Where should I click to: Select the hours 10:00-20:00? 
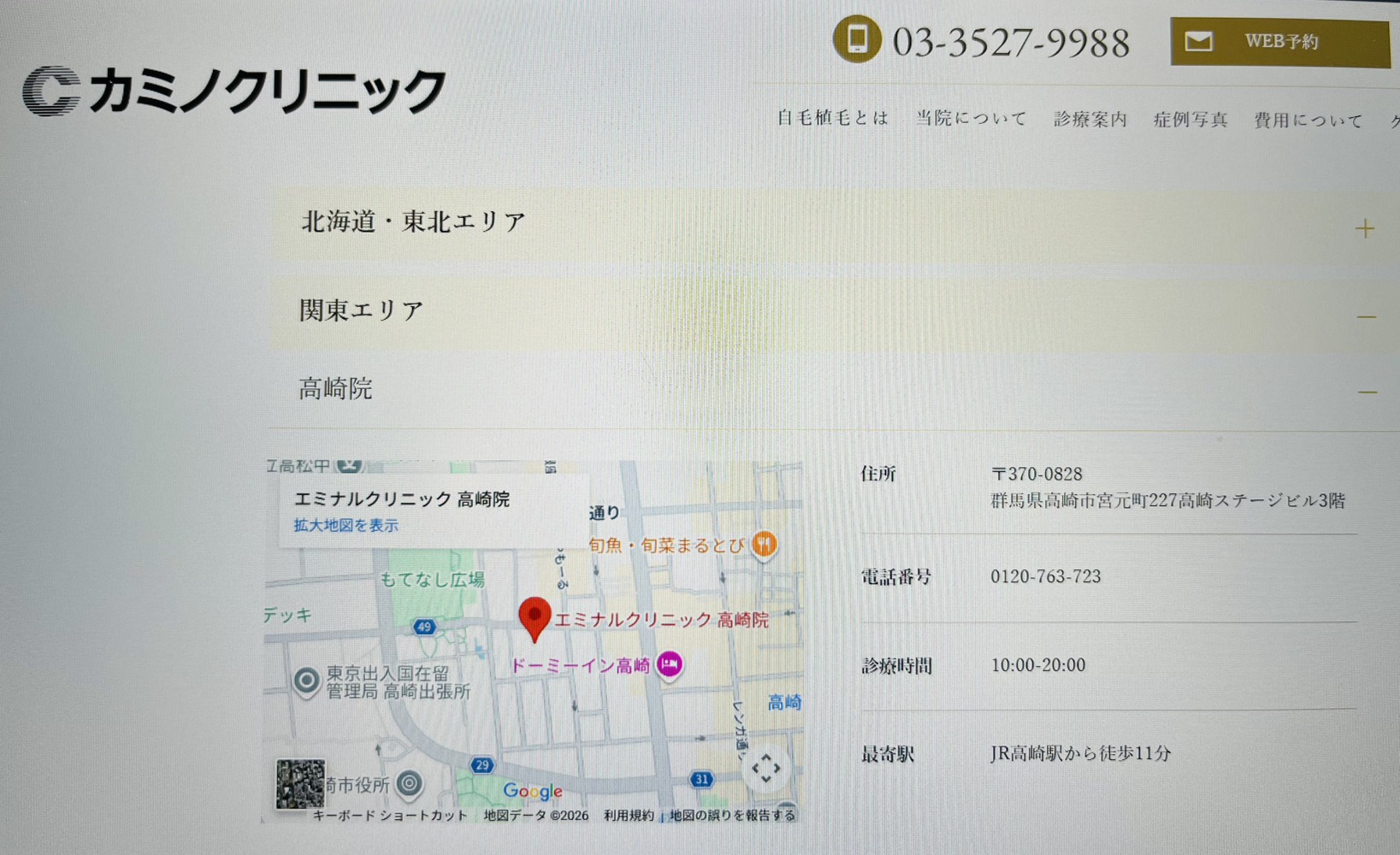pos(1037,665)
